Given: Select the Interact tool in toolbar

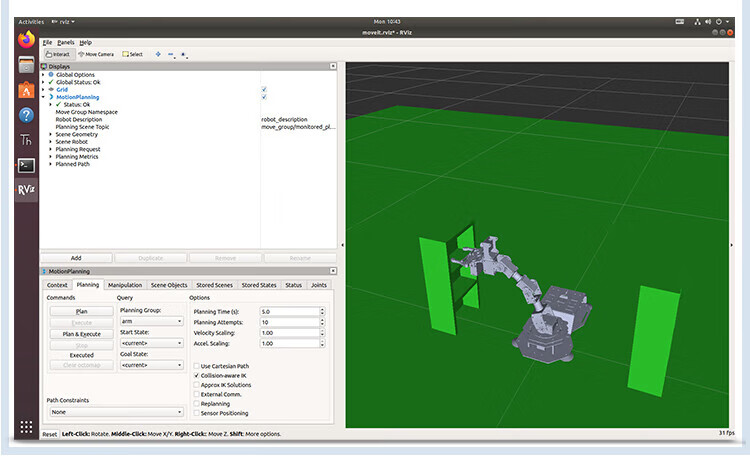Looking at the screenshot, I should click(57, 54).
